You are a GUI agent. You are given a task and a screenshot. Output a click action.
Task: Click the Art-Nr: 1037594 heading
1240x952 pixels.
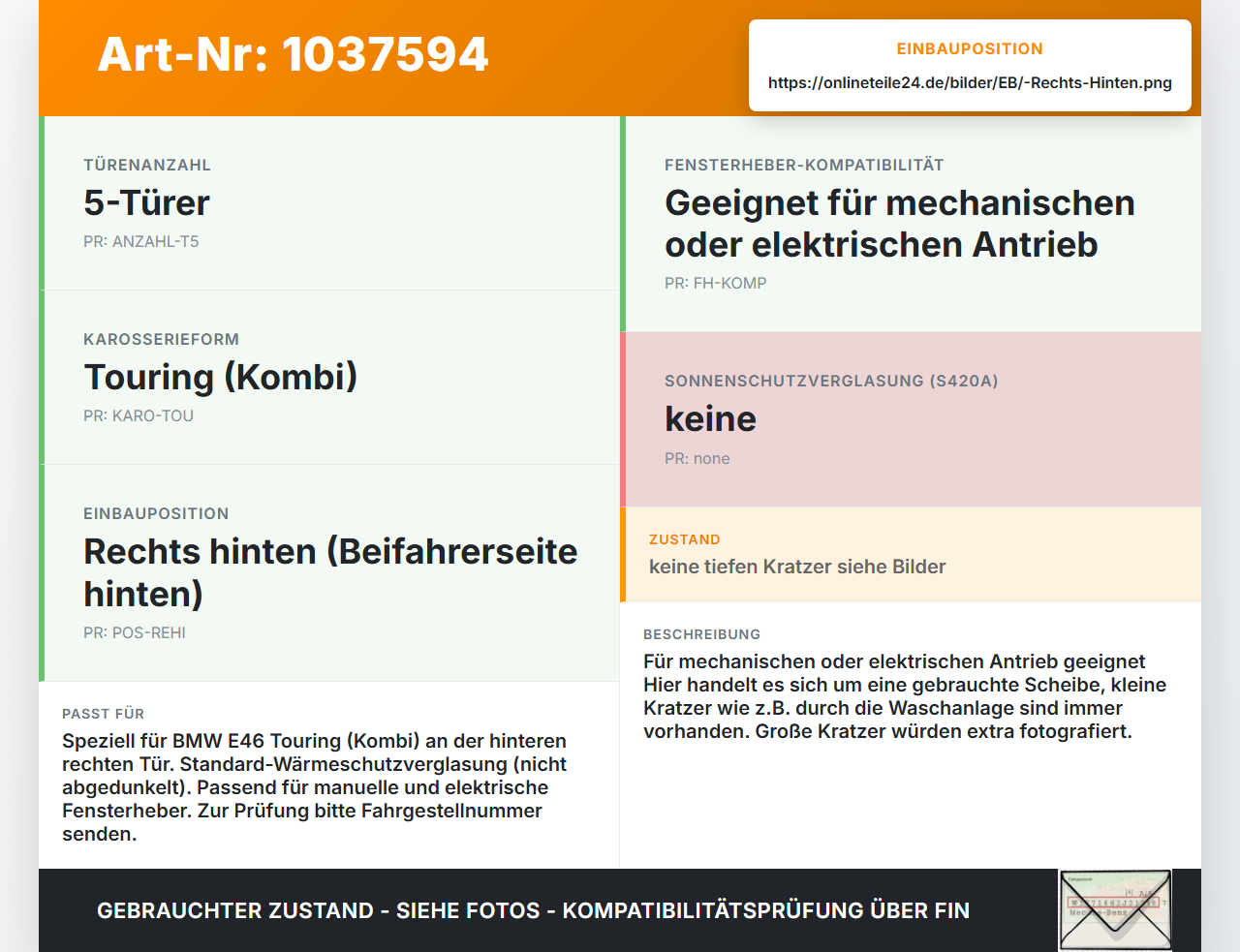point(293,54)
